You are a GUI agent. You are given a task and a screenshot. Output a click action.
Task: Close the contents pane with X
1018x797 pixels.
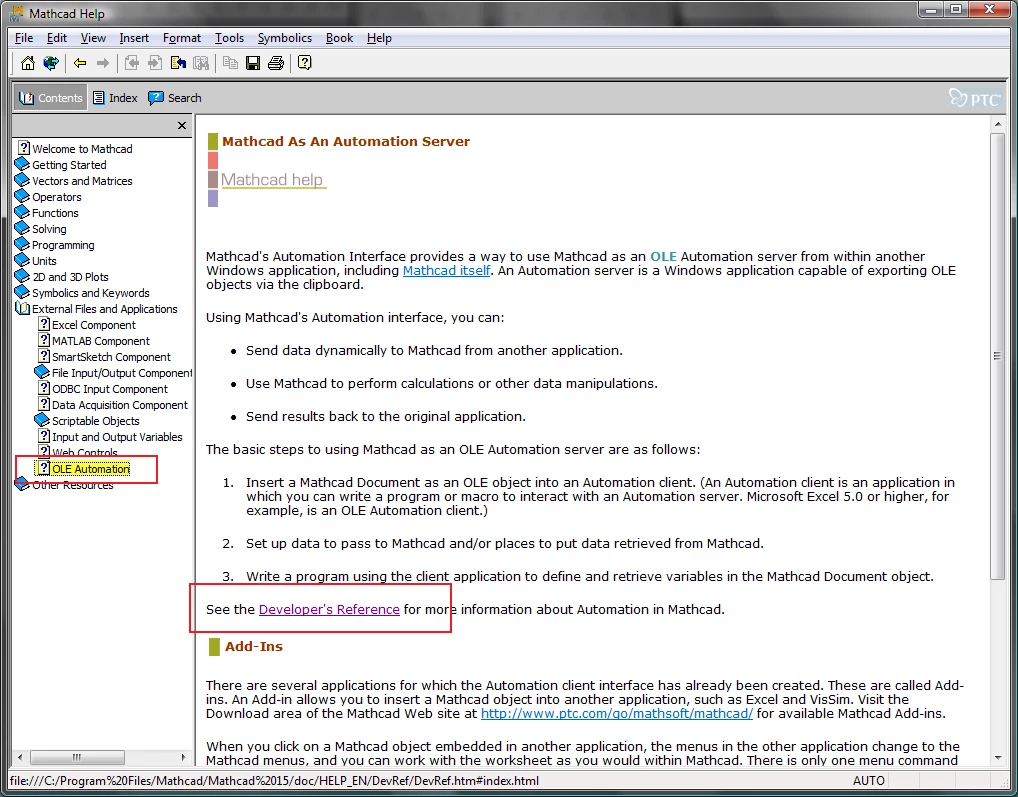tap(182, 125)
